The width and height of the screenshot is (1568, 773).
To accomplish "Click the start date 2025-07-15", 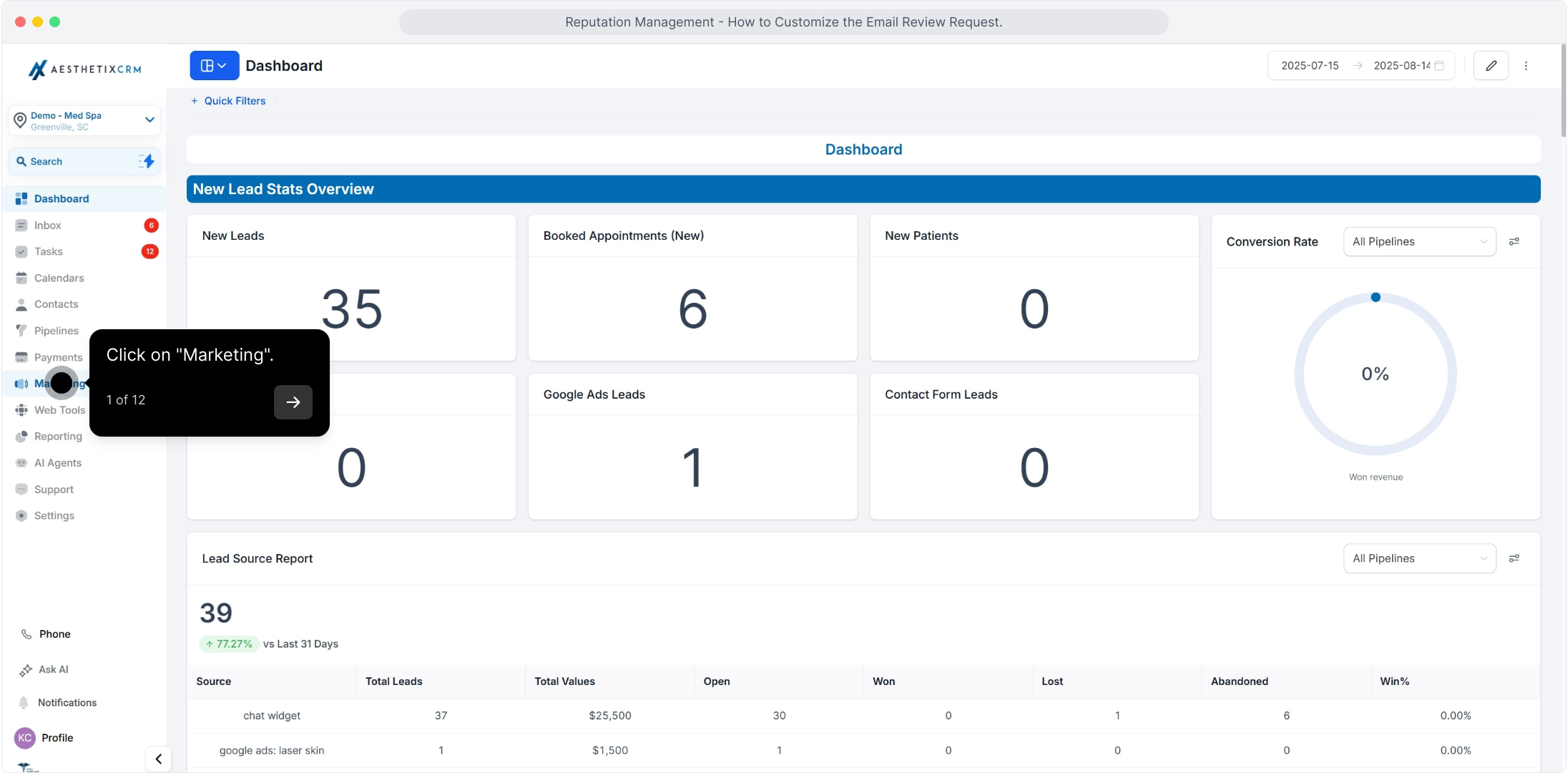I will coord(1310,66).
